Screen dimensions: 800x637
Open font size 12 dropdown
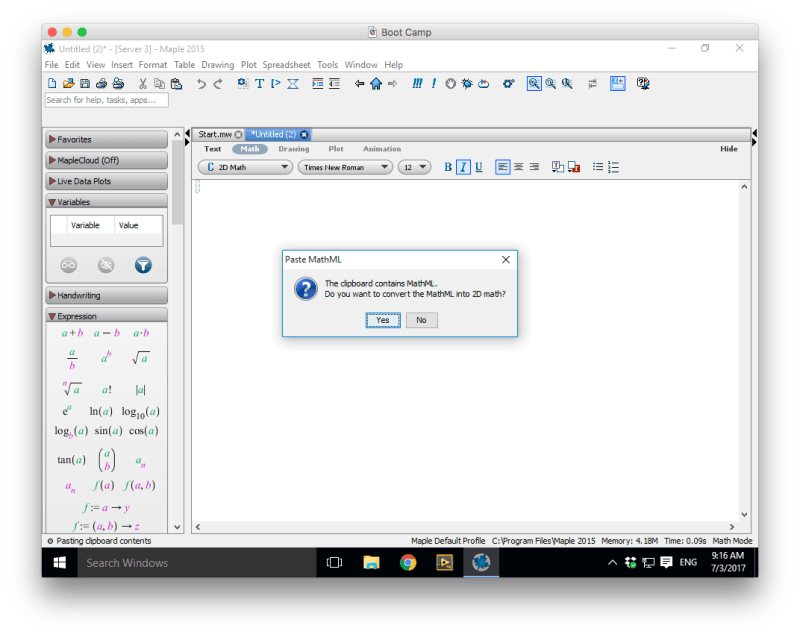415,167
